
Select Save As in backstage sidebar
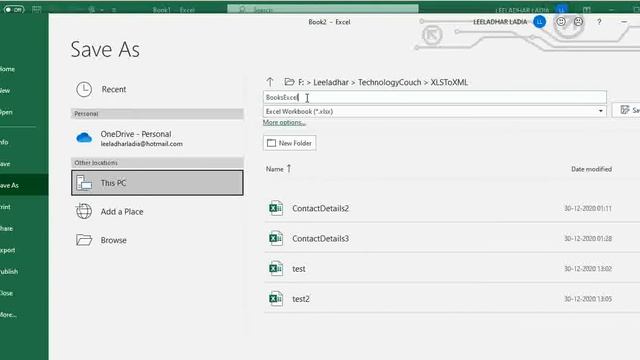click(x=24, y=185)
